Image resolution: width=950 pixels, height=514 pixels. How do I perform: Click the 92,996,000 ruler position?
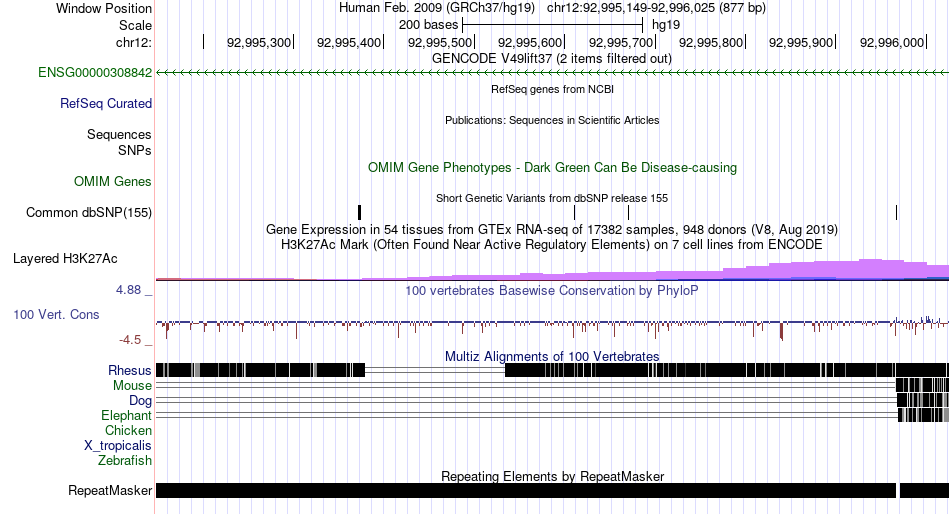pos(892,42)
